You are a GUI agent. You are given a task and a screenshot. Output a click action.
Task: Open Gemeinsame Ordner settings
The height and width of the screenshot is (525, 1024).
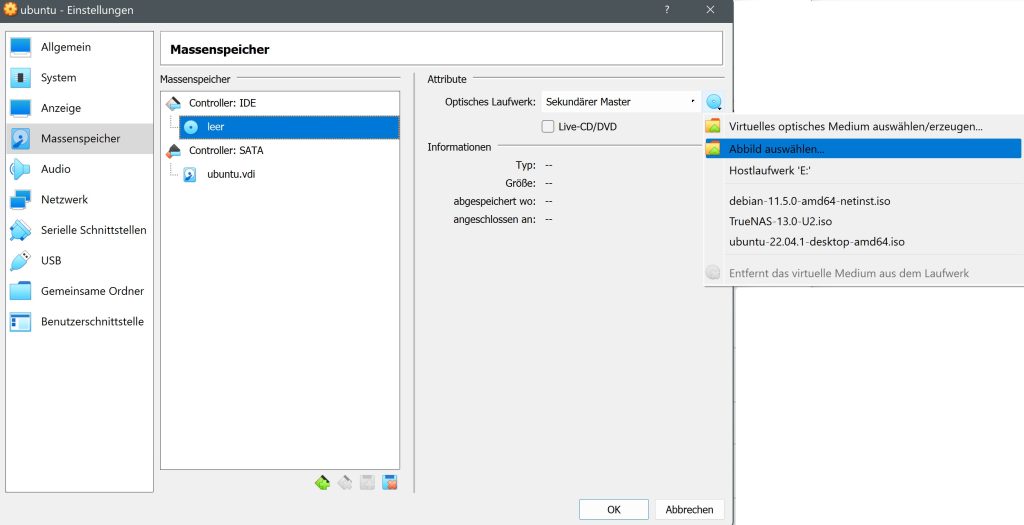(80, 291)
